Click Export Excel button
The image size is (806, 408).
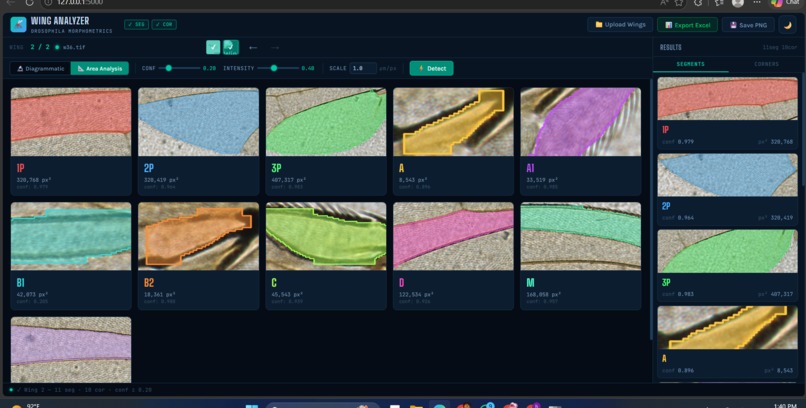pos(687,25)
